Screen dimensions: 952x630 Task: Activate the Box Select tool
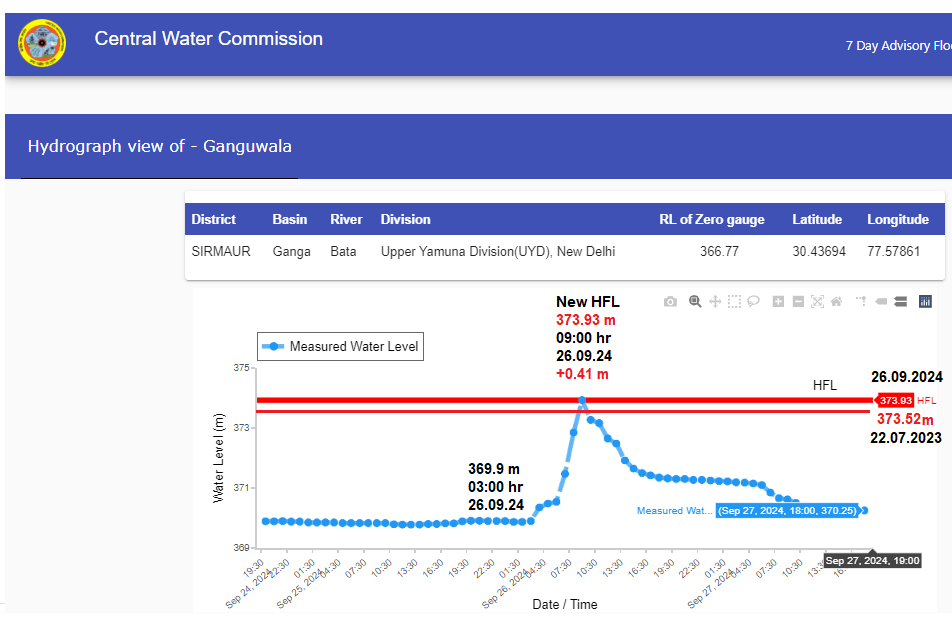(x=735, y=302)
